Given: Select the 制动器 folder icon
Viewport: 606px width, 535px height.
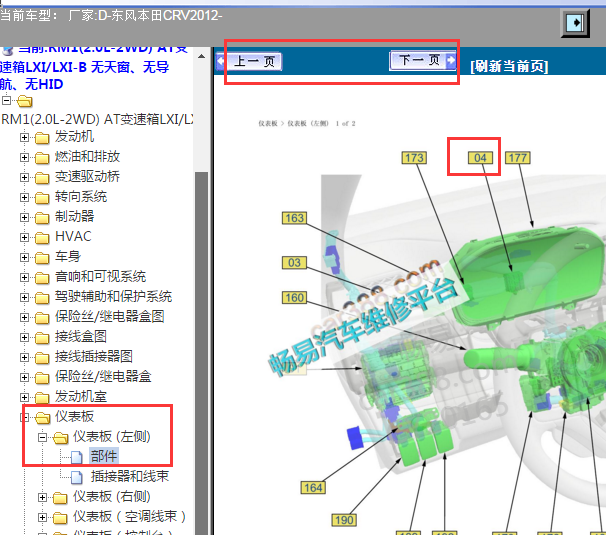Looking at the screenshot, I should tap(42, 218).
